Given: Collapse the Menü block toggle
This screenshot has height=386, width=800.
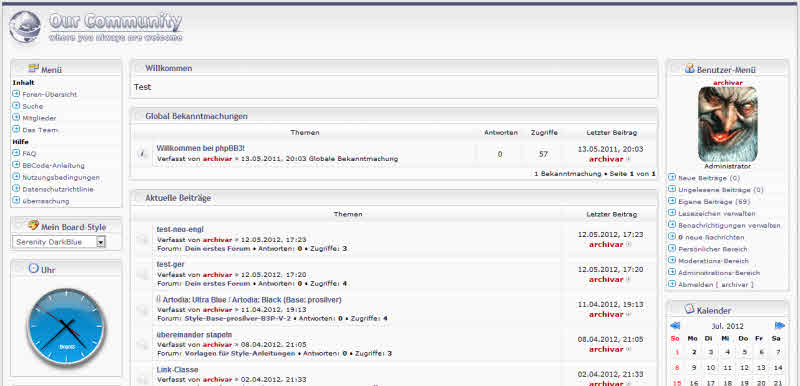Looking at the screenshot, I should (19, 69).
